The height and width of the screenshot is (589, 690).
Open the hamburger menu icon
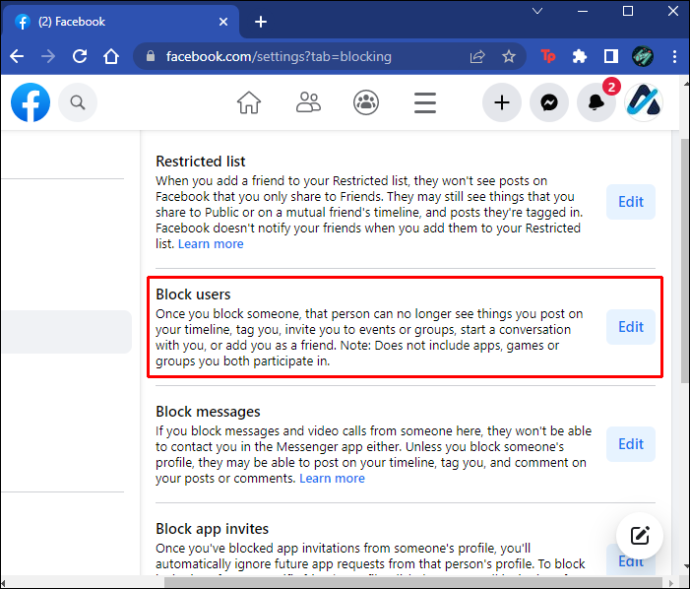[x=425, y=103]
